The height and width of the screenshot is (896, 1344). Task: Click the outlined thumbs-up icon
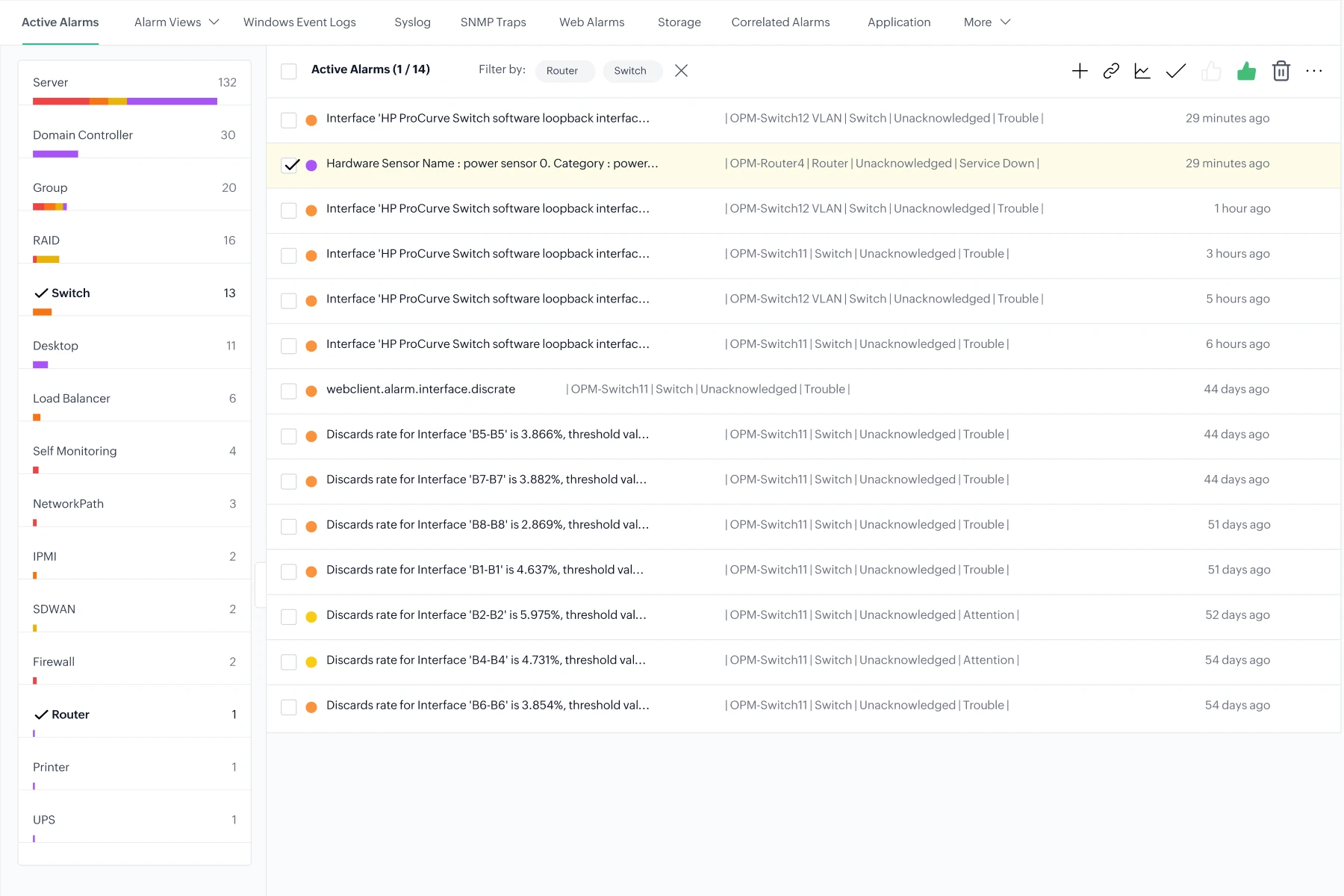coord(1211,71)
